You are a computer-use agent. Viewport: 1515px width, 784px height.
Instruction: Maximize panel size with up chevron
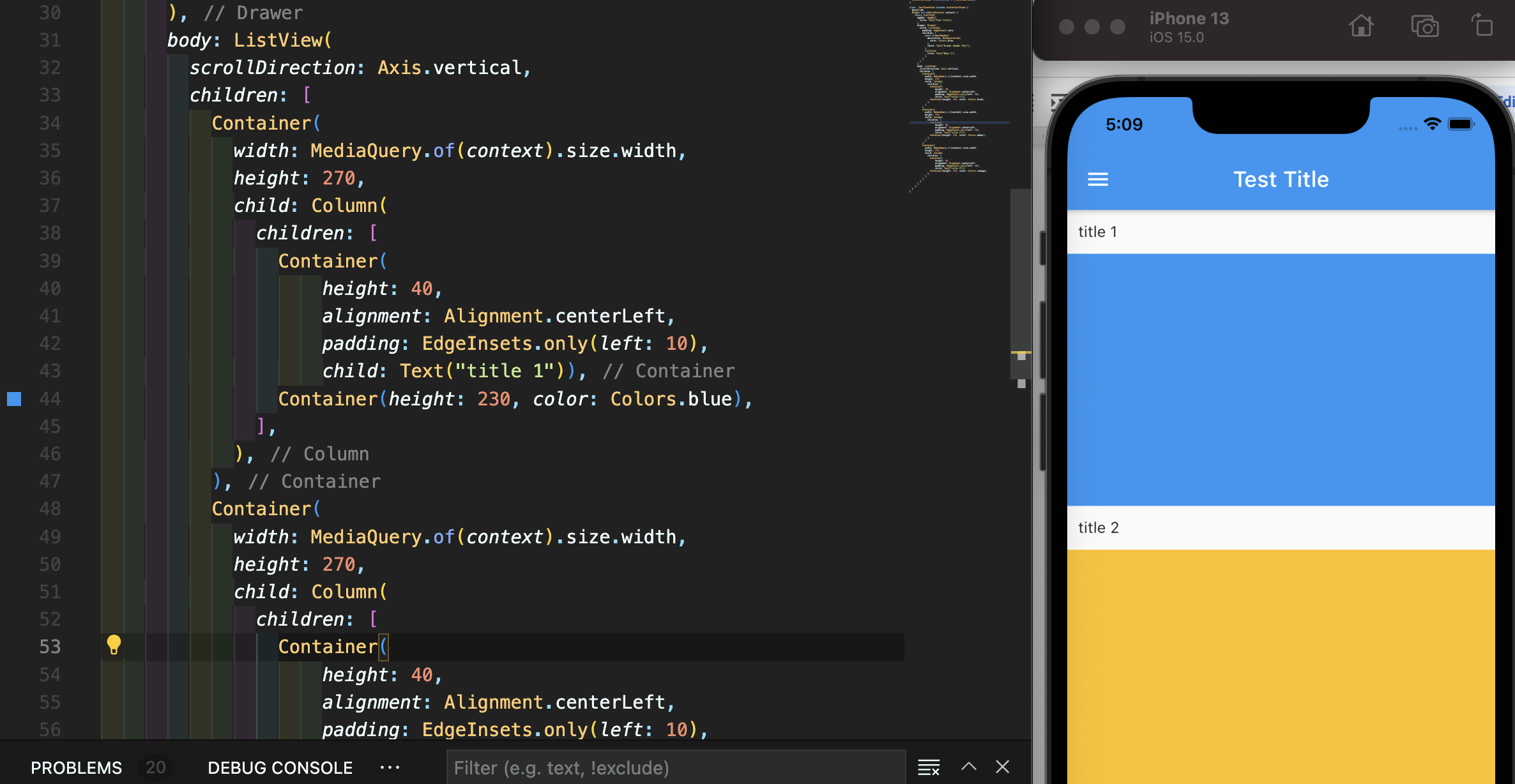point(968,767)
